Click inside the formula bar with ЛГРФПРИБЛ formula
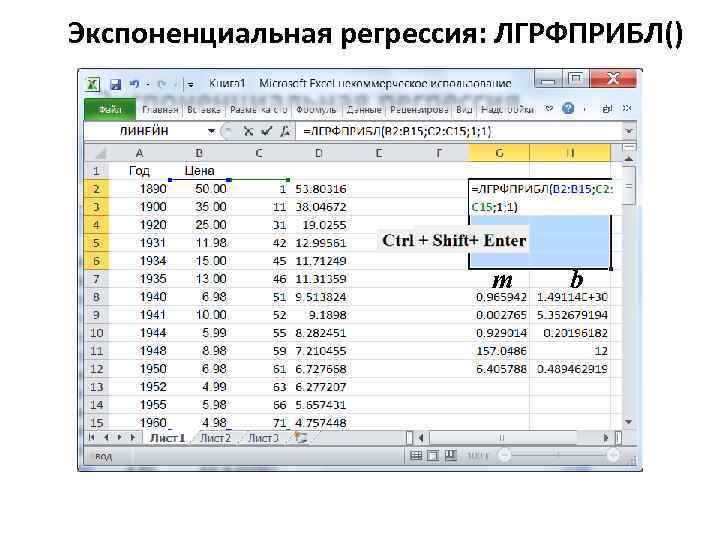This screenshot has height=540, width=720. coord(459,132)
